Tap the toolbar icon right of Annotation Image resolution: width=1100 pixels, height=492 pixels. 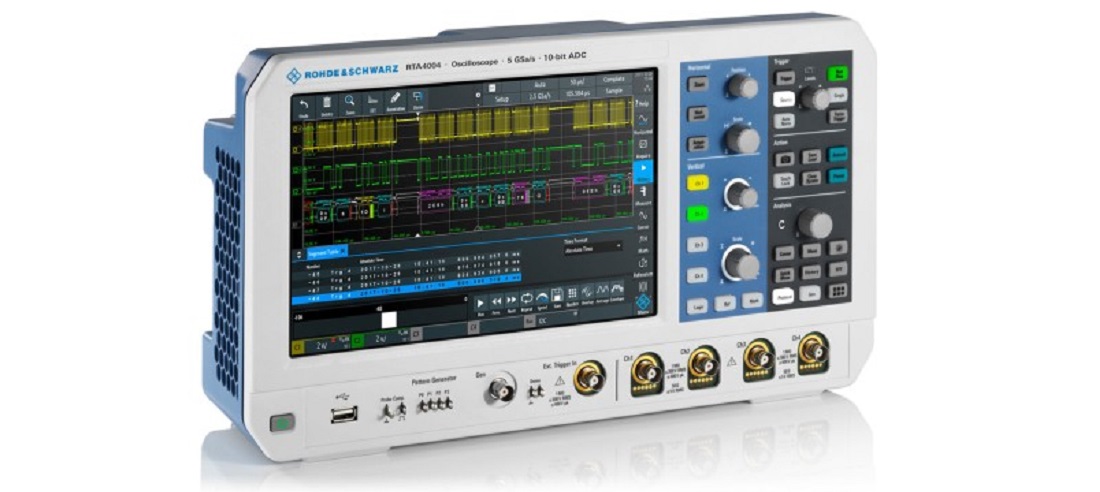(418, 99)
